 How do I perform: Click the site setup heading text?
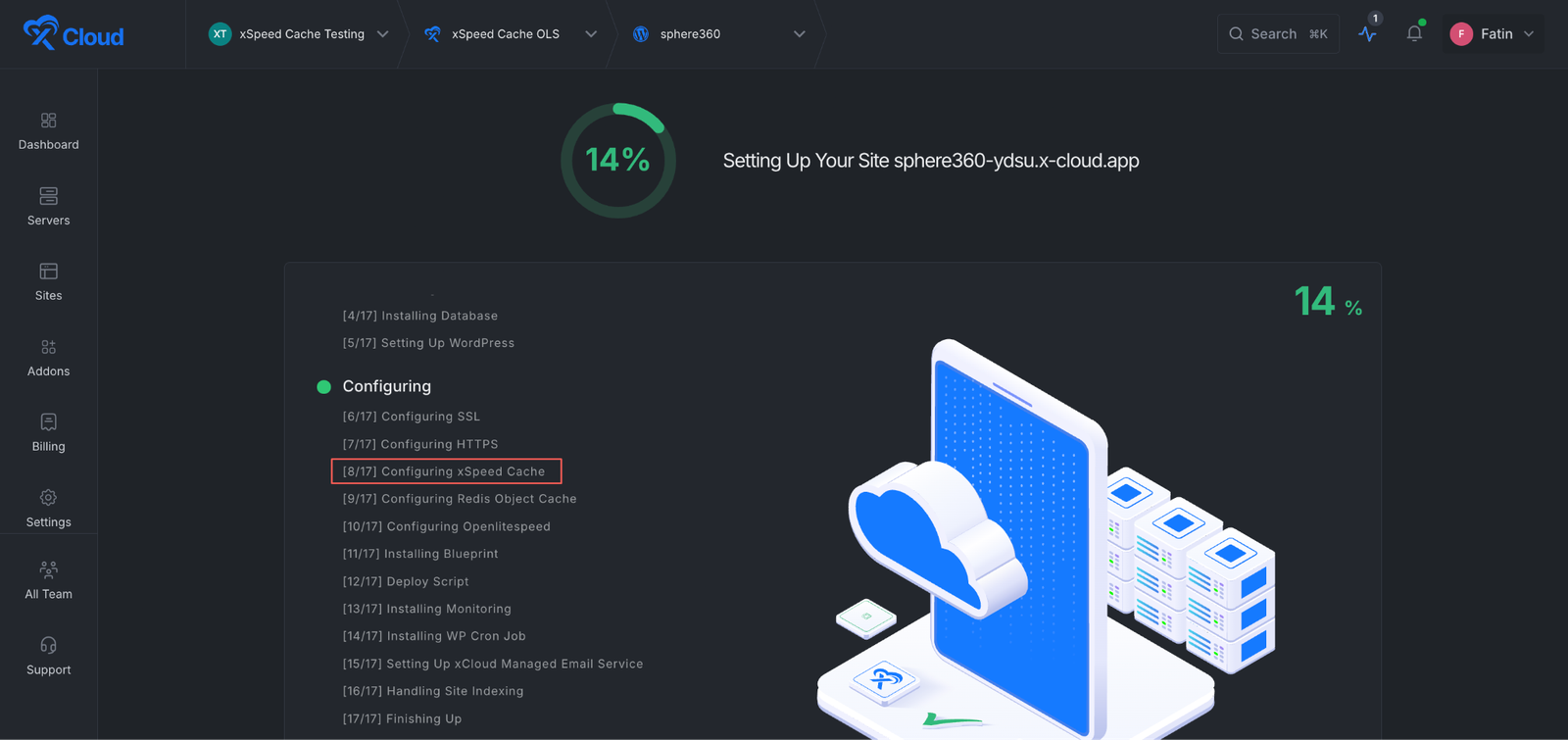[931, 161]
